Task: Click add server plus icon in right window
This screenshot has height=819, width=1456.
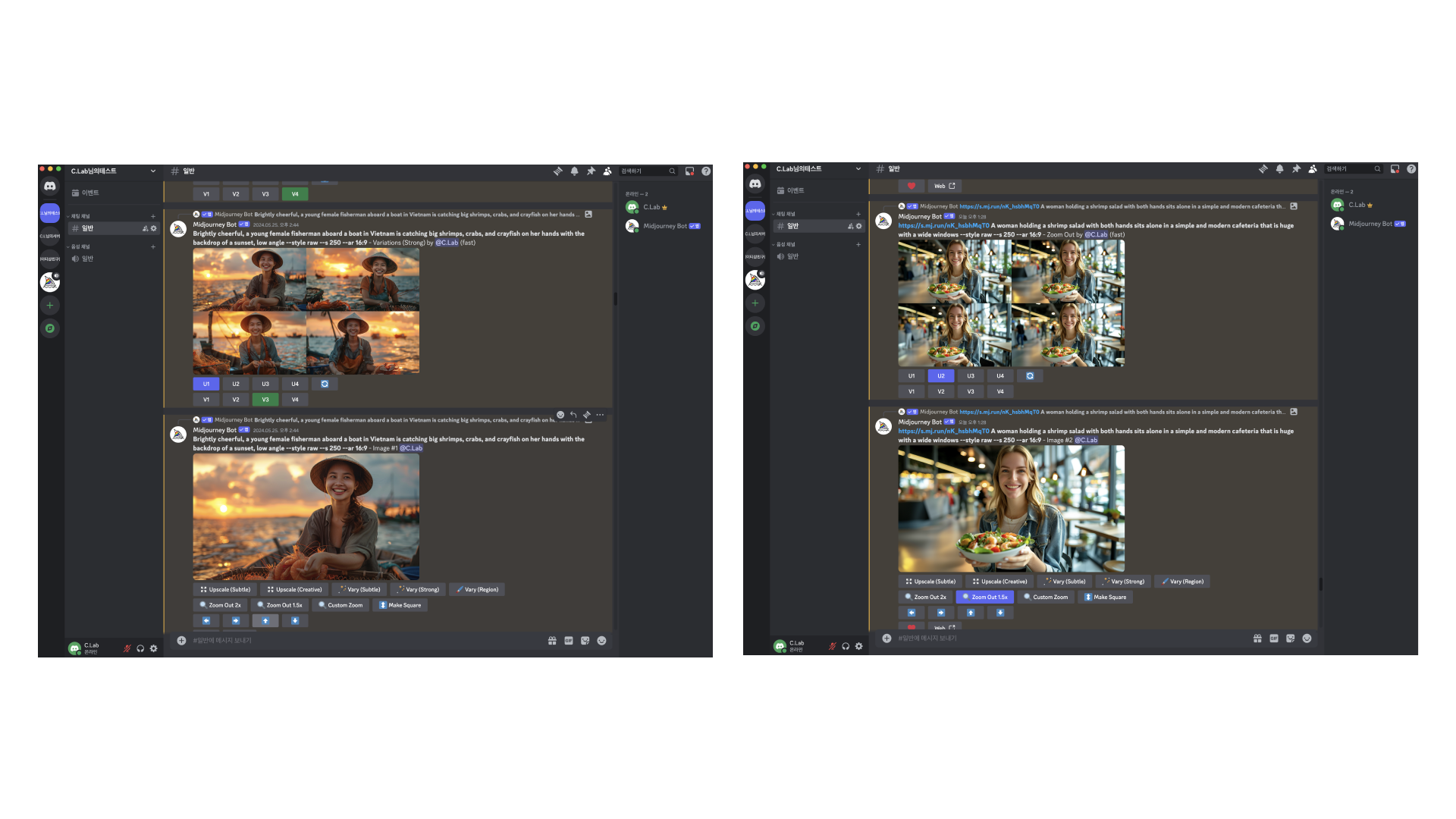Action: [755, 303]
